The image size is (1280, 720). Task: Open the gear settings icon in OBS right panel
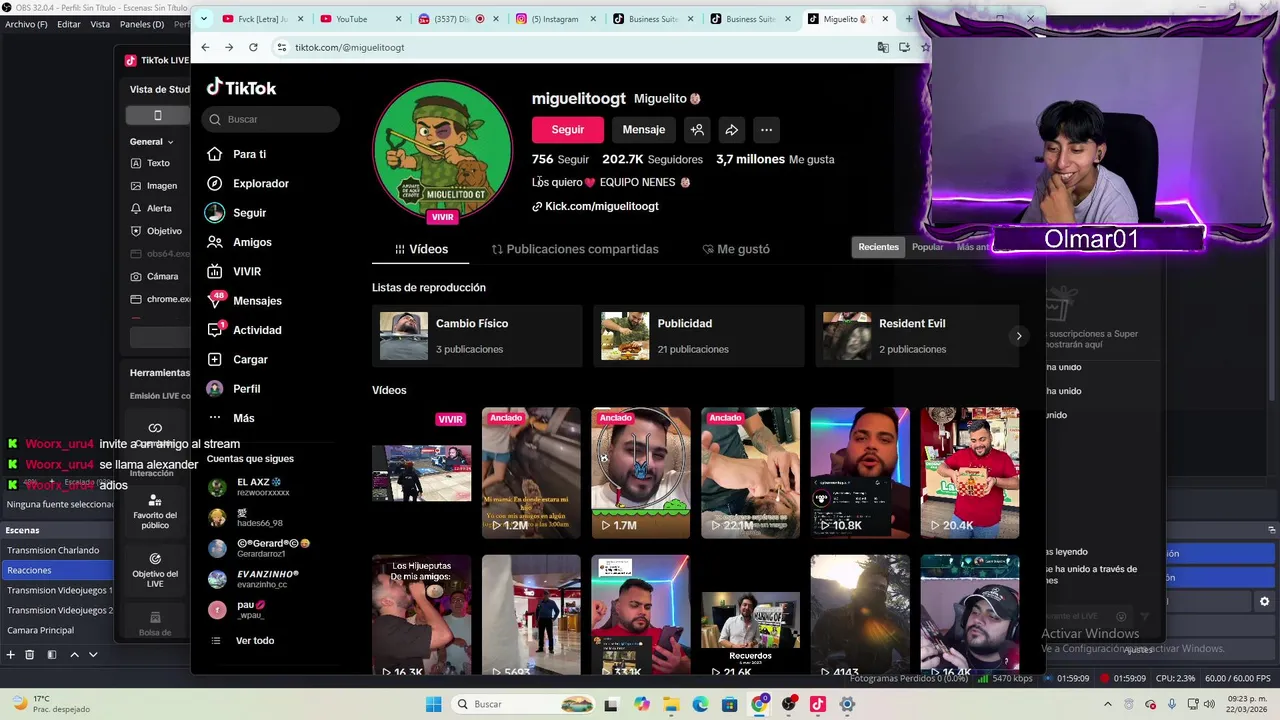point(1264,601)
